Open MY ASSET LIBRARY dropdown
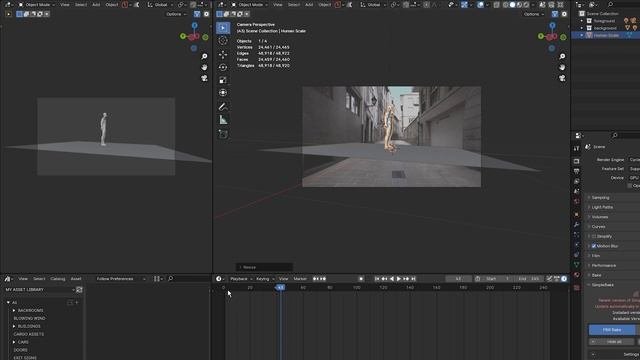Image resolution: width=640 pixels, height=360 pixels. coord(40,290)
